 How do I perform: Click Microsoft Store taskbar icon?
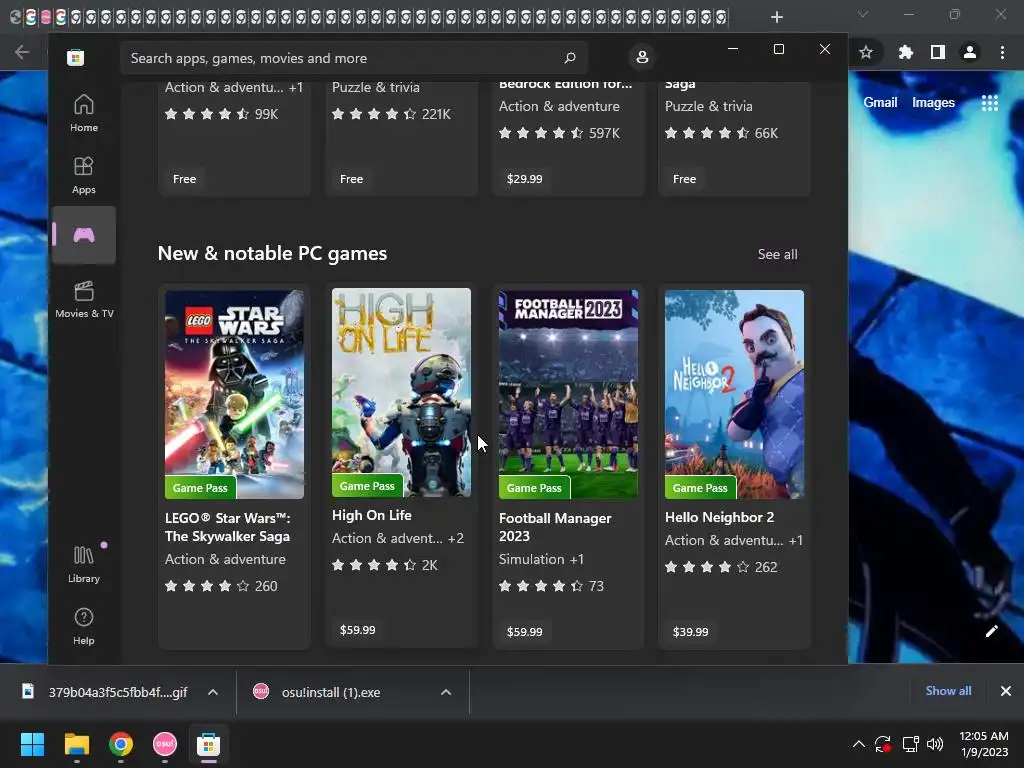(x=208, y=744)
